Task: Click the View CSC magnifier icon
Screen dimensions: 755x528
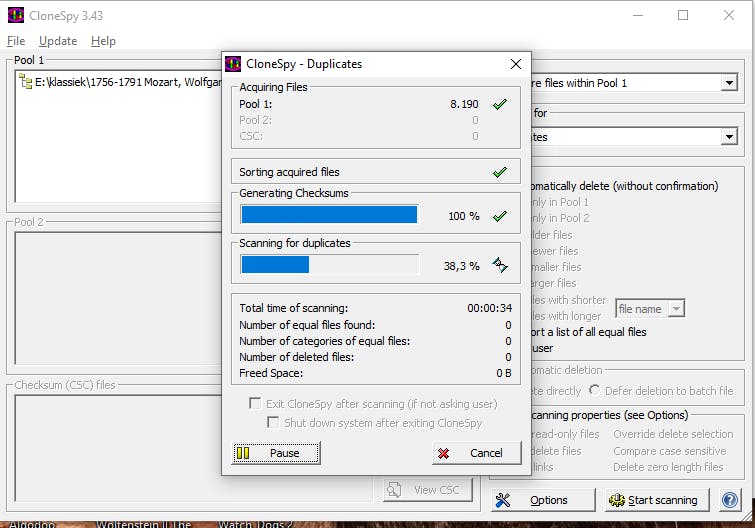Action: tap(394, 490)
